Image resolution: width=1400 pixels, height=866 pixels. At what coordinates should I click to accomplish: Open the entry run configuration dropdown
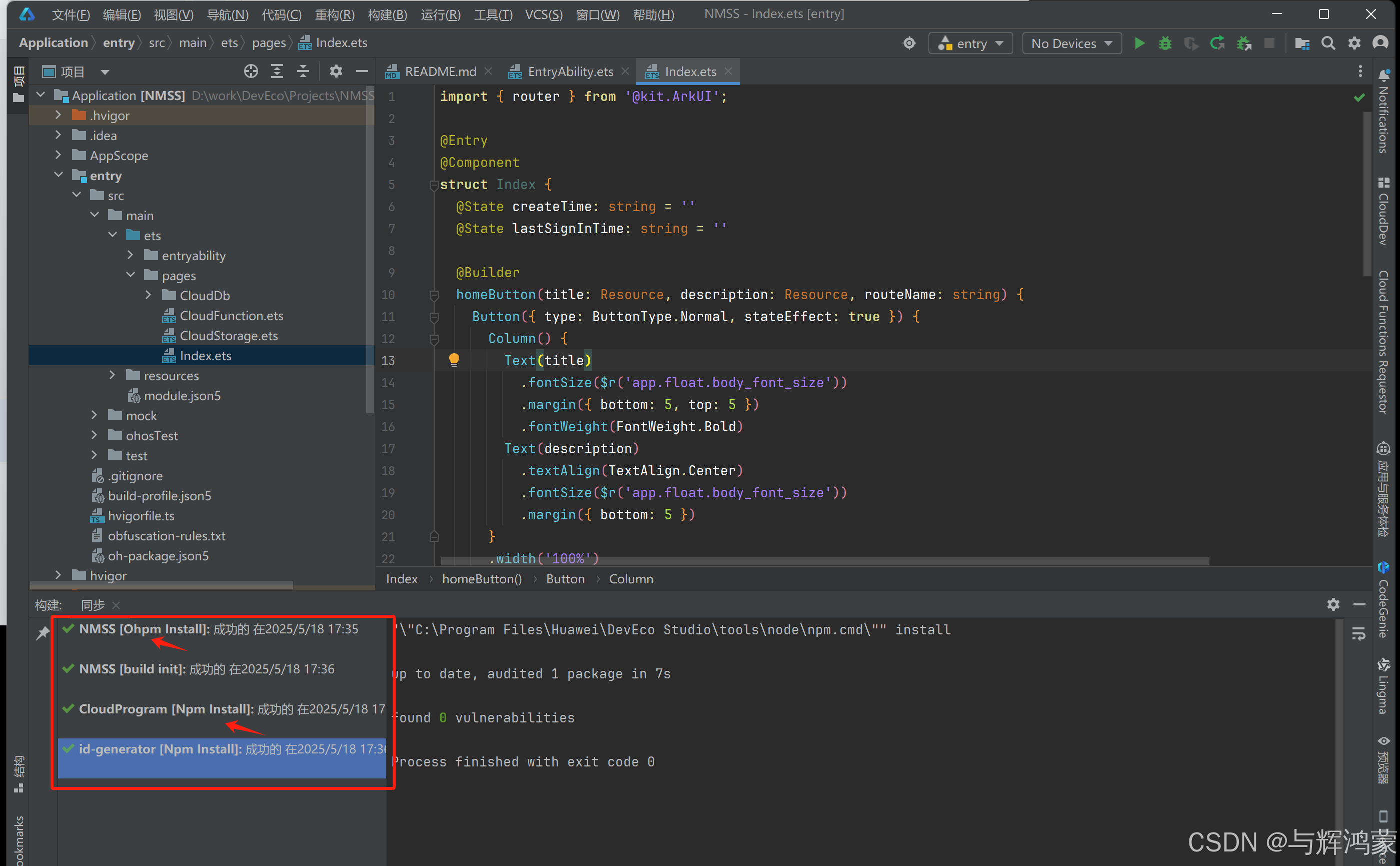tap(970, 44)
